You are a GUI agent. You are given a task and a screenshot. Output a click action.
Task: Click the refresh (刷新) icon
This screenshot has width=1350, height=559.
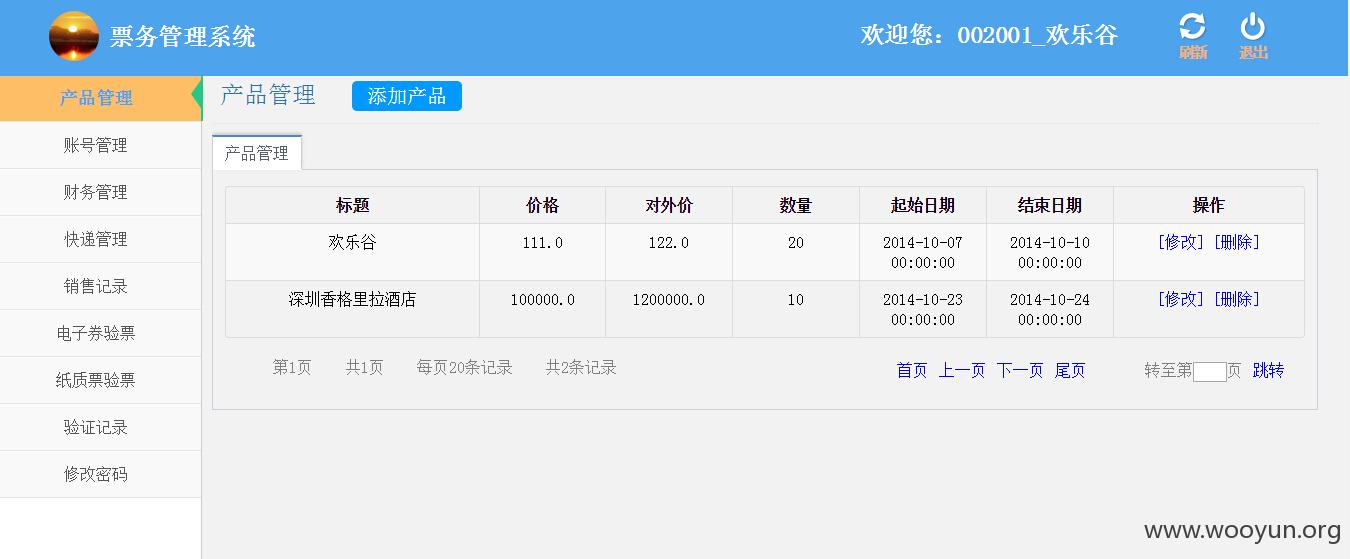tap(1192, 27)
